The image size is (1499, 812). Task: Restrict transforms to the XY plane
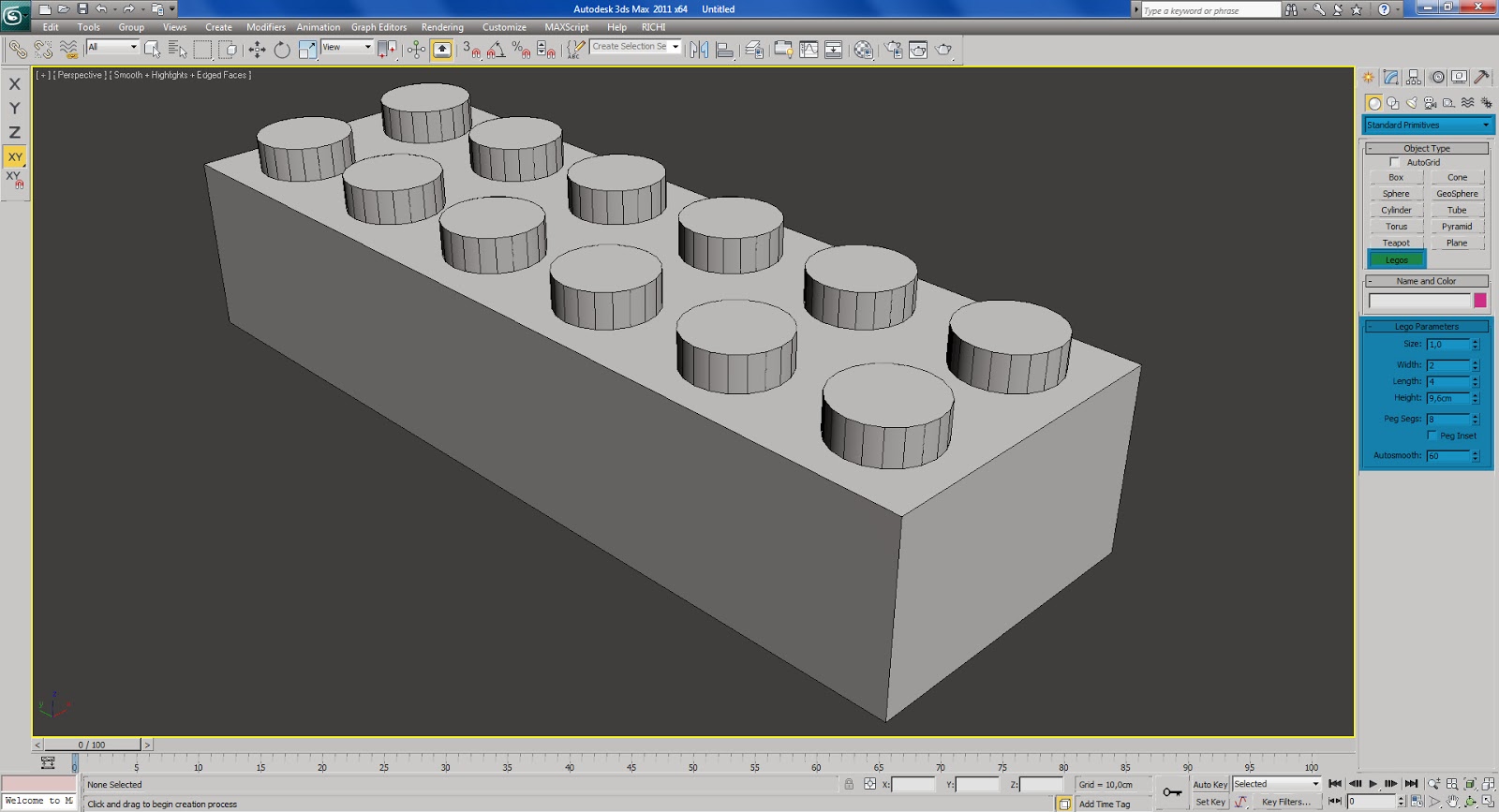[x=15, y=156]
